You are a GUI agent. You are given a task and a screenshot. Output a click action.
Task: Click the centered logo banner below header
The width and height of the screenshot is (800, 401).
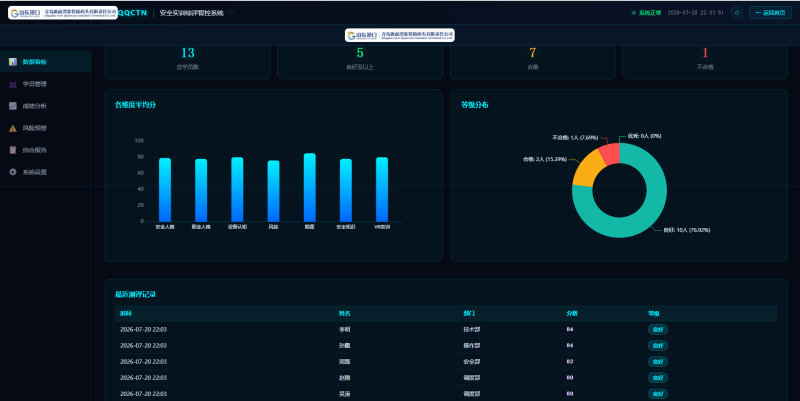click(x=399, y=35)
